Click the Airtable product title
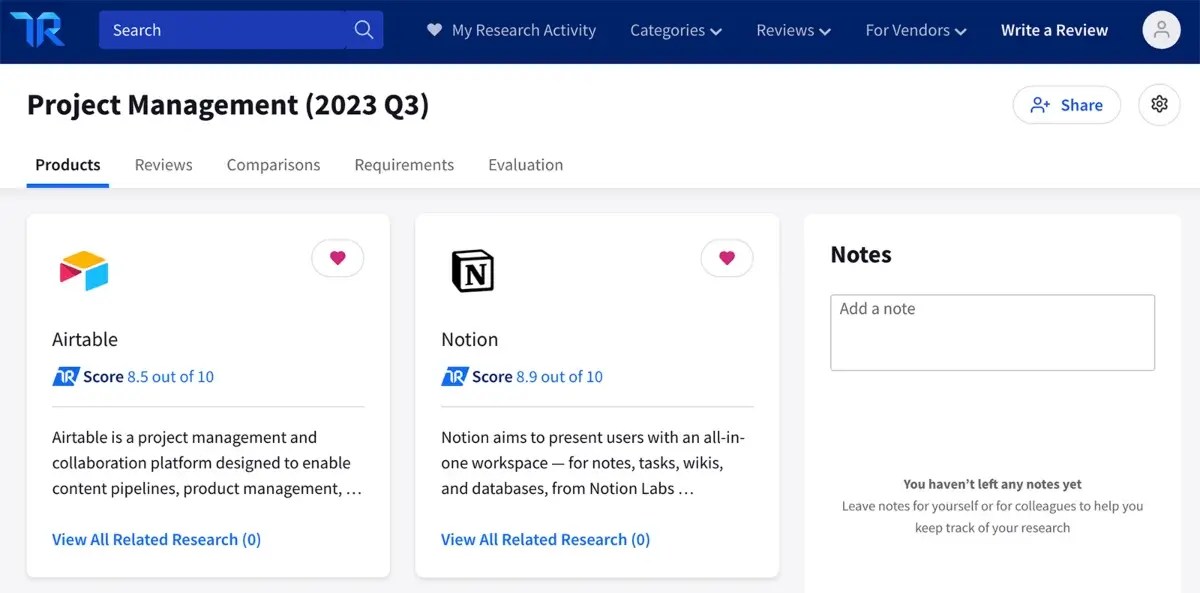This screenshot has width=1200, height=593. click(85, 339)
